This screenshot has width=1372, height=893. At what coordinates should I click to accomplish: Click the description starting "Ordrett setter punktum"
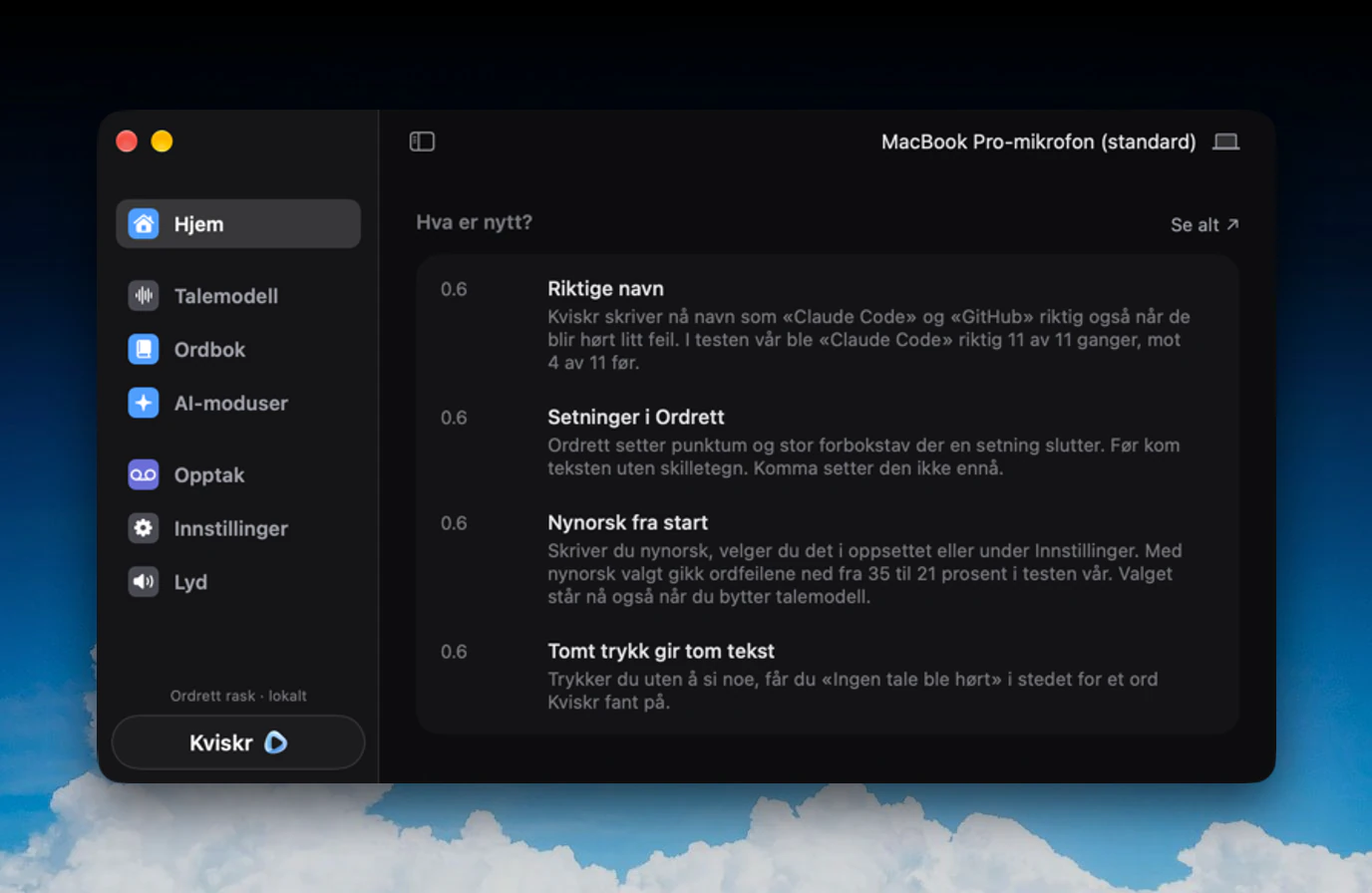(x=863, y=456)
